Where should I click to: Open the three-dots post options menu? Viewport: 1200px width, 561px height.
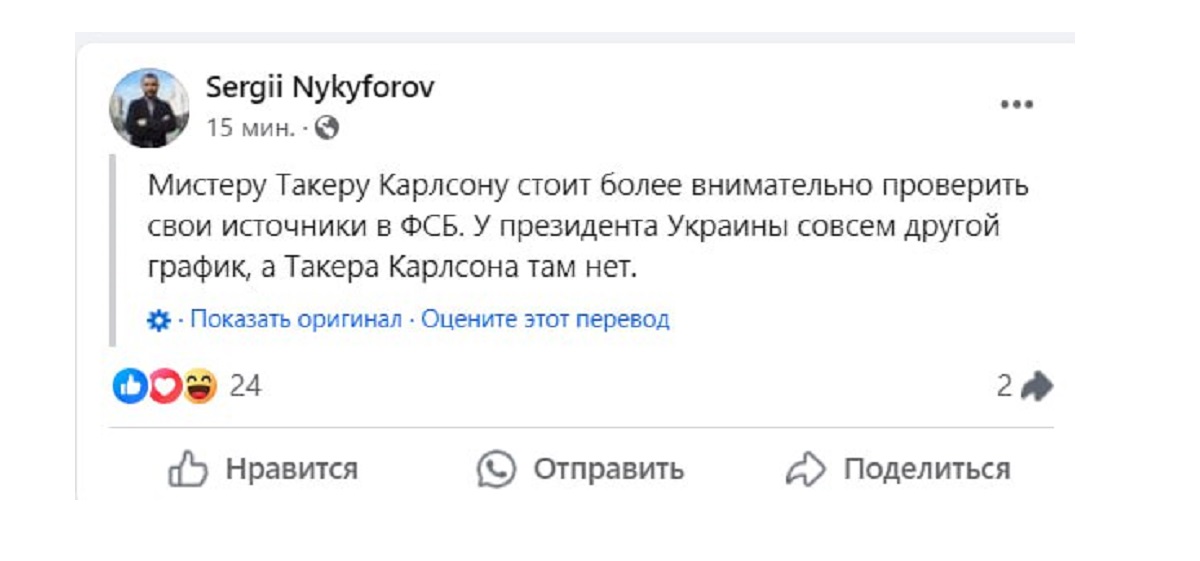(x=1017, y=104)
